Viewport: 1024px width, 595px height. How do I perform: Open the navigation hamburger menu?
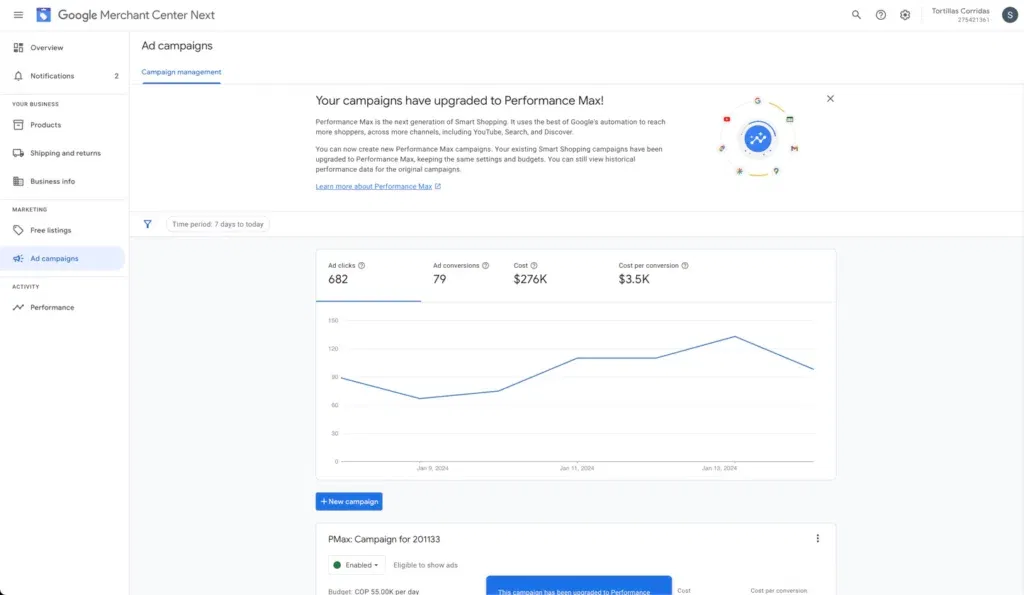pos(17,15)
